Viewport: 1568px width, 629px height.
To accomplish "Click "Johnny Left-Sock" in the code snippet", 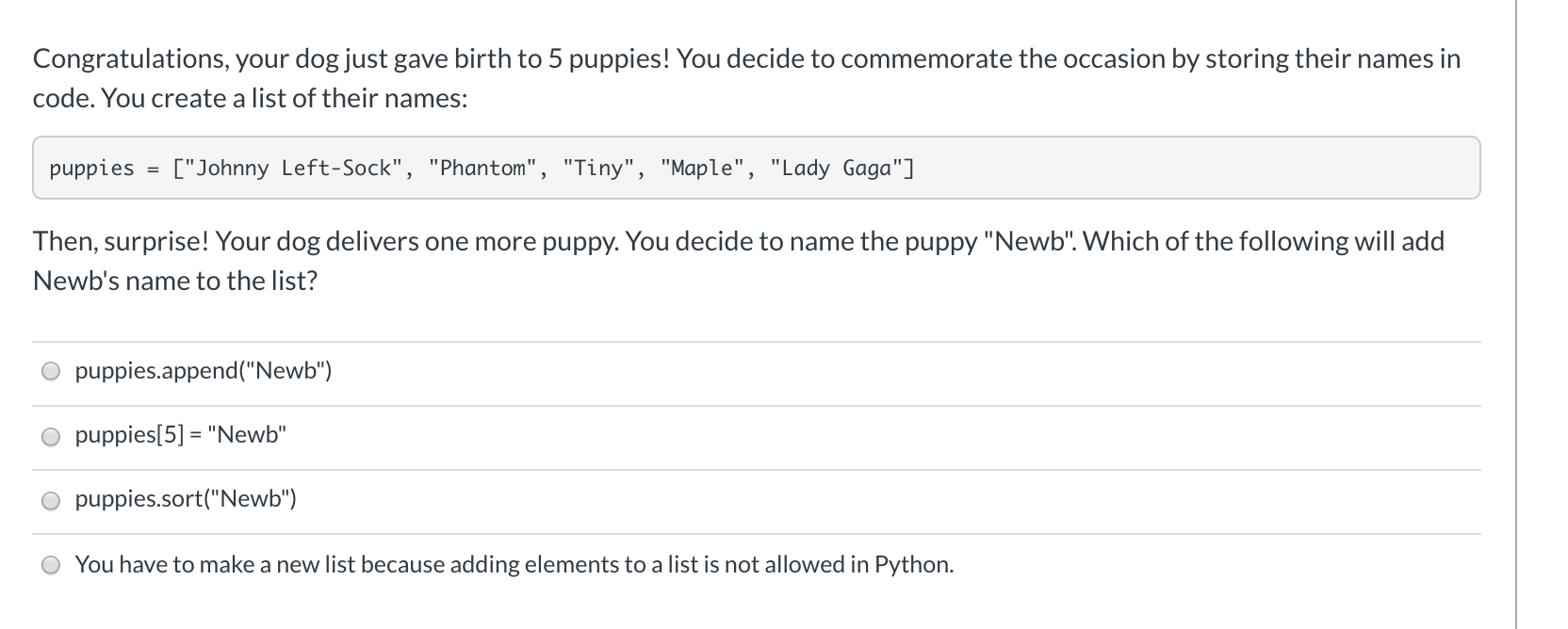I will click(293, 169).
